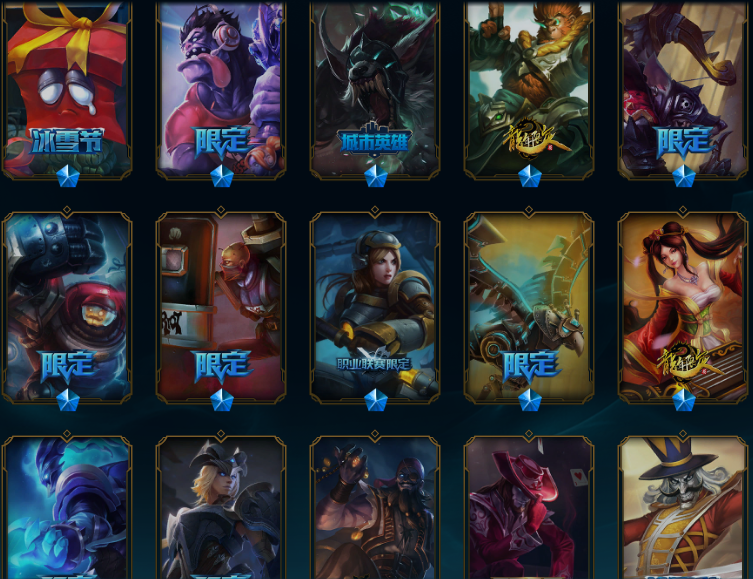Click blue gem under the robot fist card
753x579 pixels.
[x=67, y=400]
